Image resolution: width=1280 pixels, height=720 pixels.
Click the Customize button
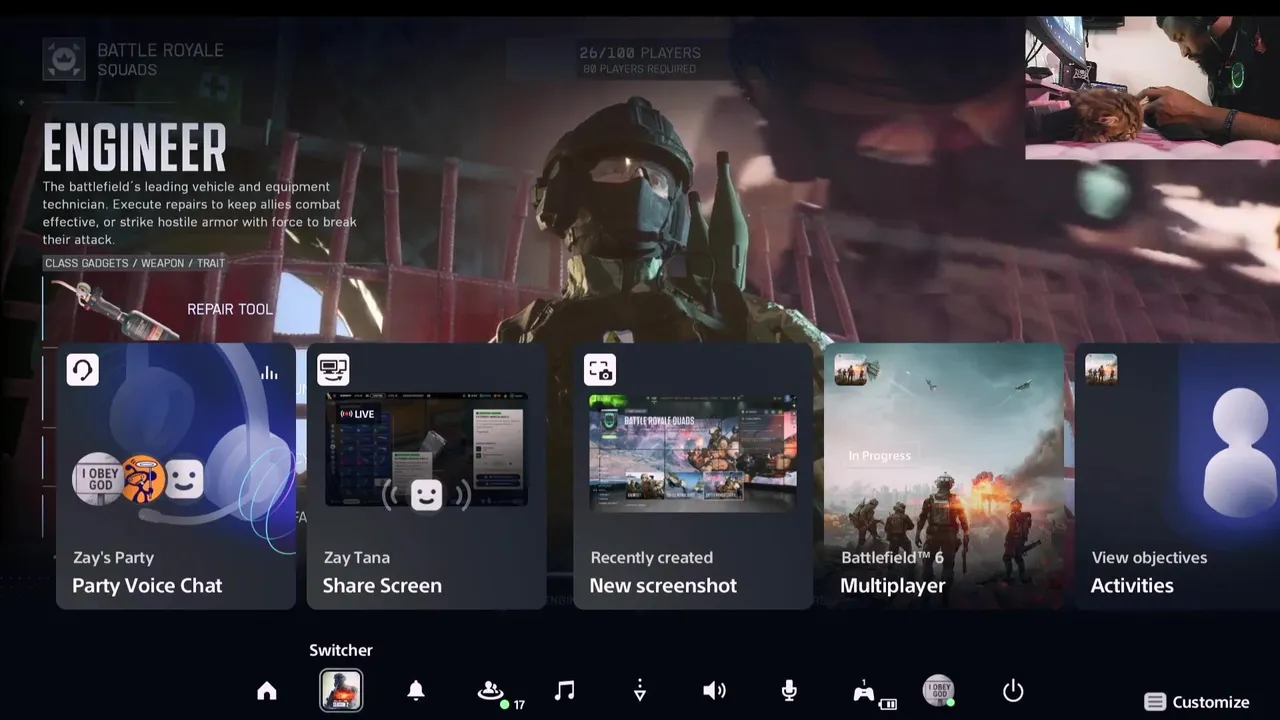point(1197,702)
